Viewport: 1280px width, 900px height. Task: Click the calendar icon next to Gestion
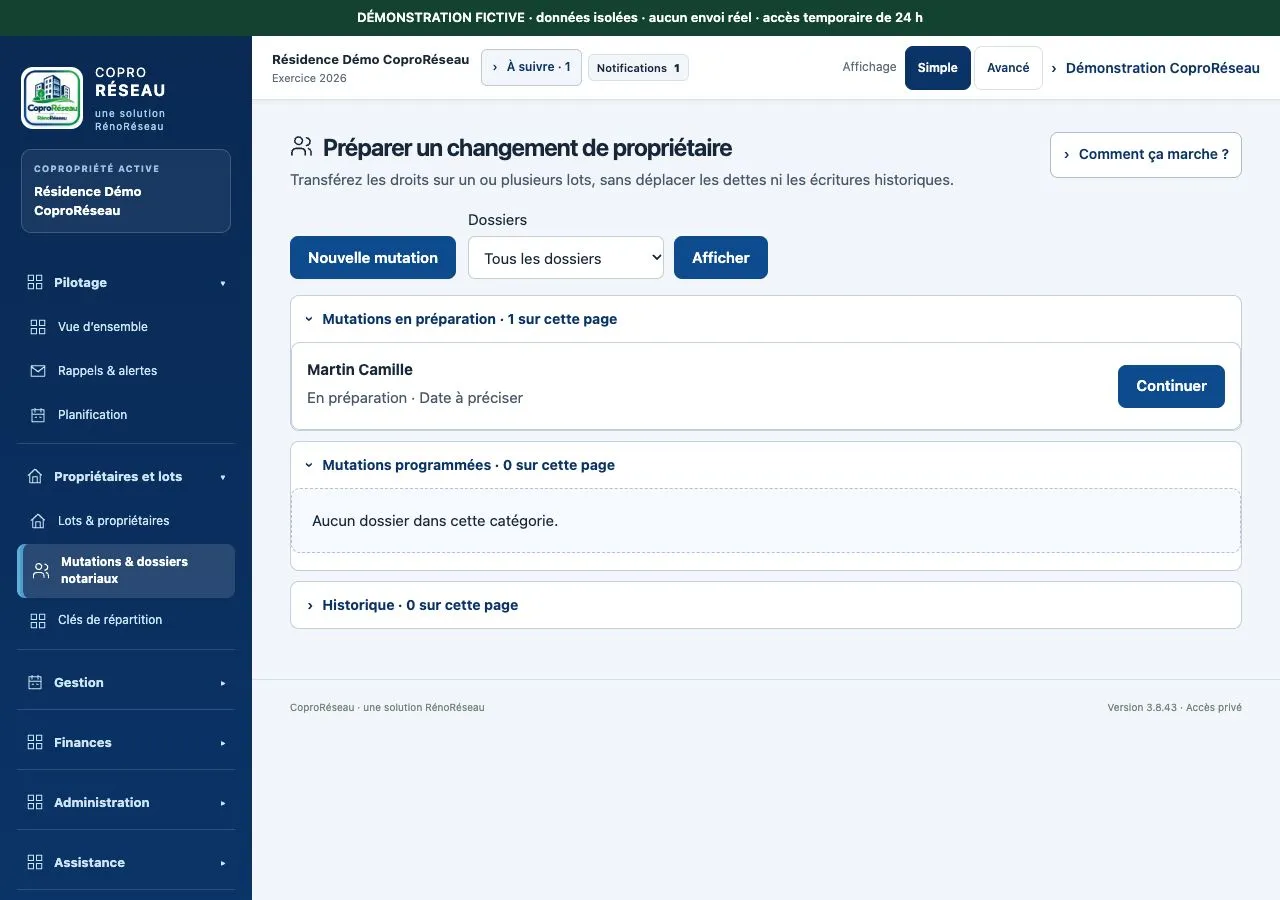pyautogui.click(x=35, y=682)
